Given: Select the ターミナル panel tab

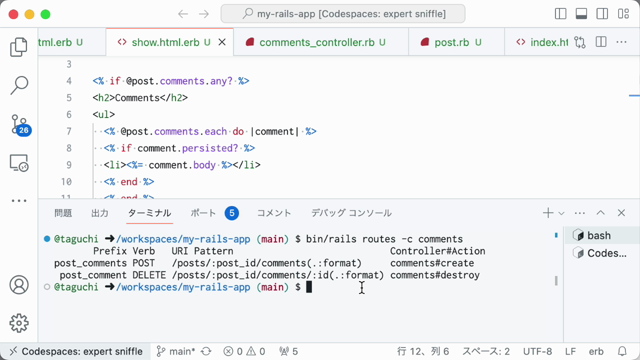Looking at the screenshot, I should tap(150, 213).
